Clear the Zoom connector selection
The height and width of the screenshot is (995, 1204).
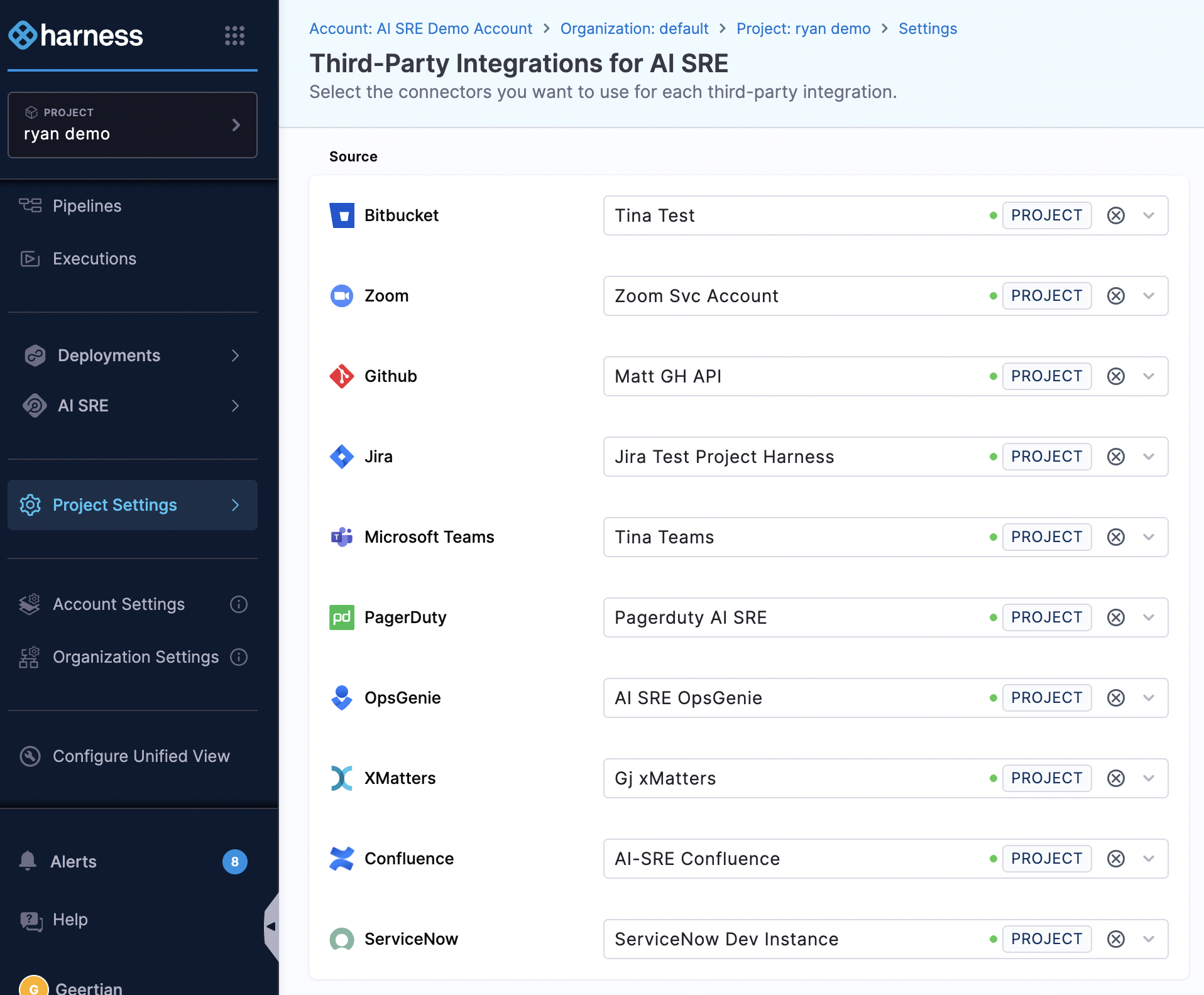(x=1116, y=296)
